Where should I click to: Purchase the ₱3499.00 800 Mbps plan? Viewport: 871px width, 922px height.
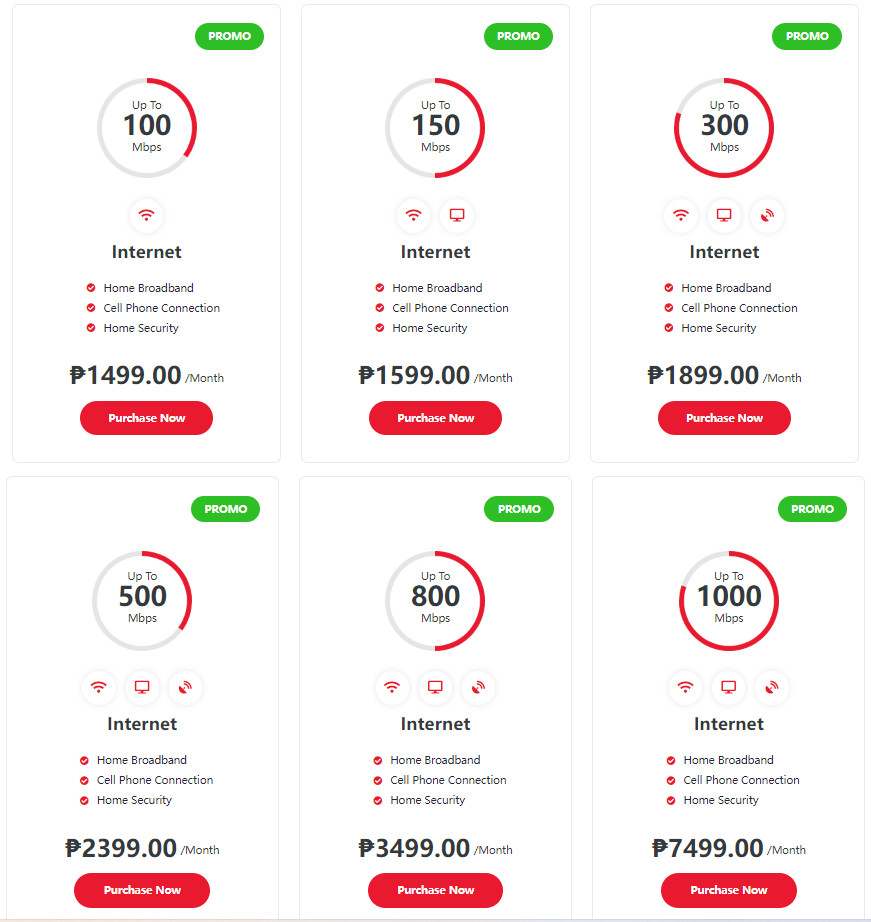pyautogui.click(x=435, y=890)
